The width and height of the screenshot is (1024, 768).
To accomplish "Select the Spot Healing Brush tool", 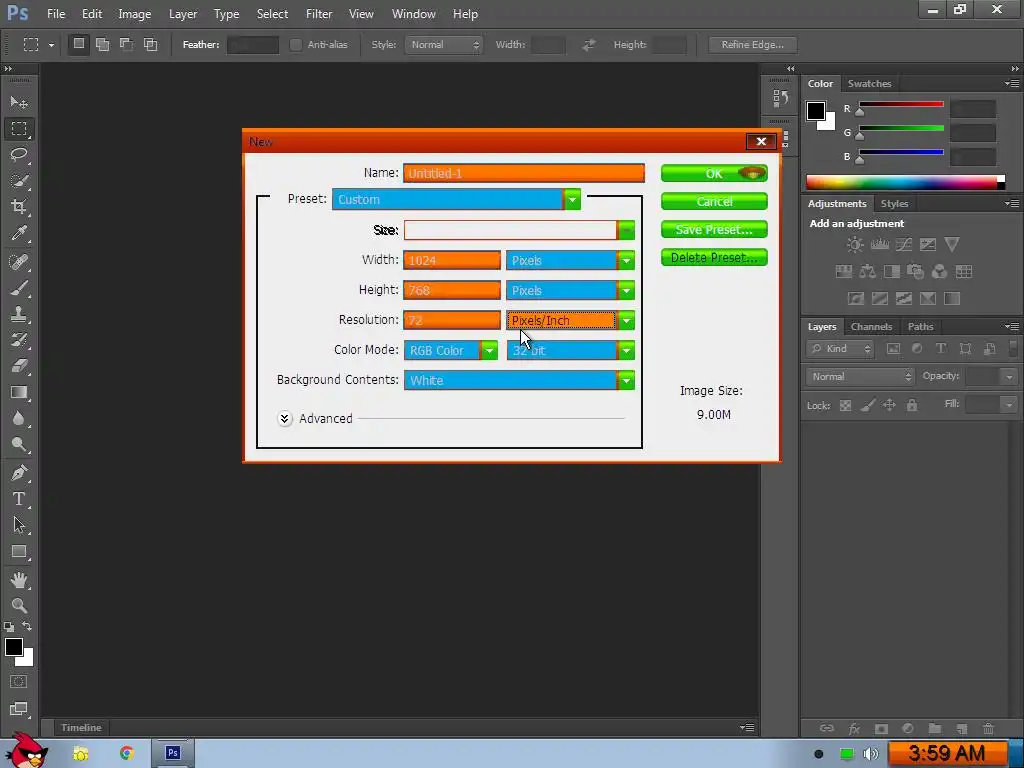I will 18,262.
